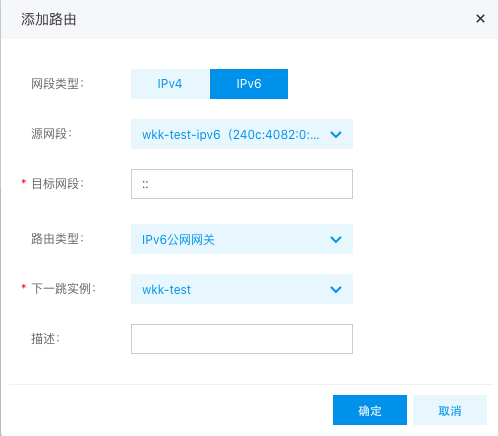This screenshot has width=498, height=436.
Task: Focus the empty 描述 description field
Action: [242, 339]
